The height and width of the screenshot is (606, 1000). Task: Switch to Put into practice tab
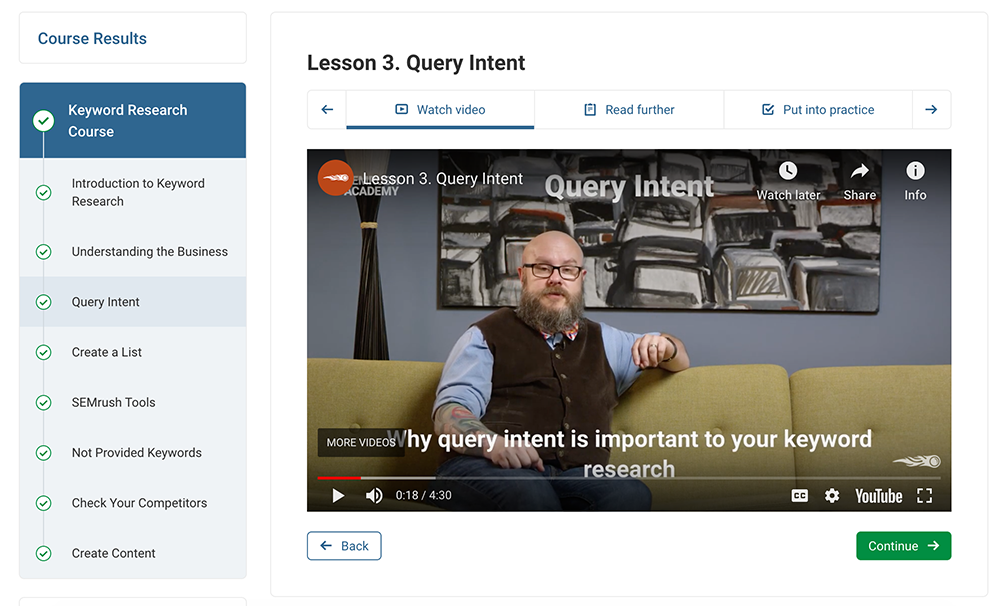pyautogui.click(x=818, y=110)
